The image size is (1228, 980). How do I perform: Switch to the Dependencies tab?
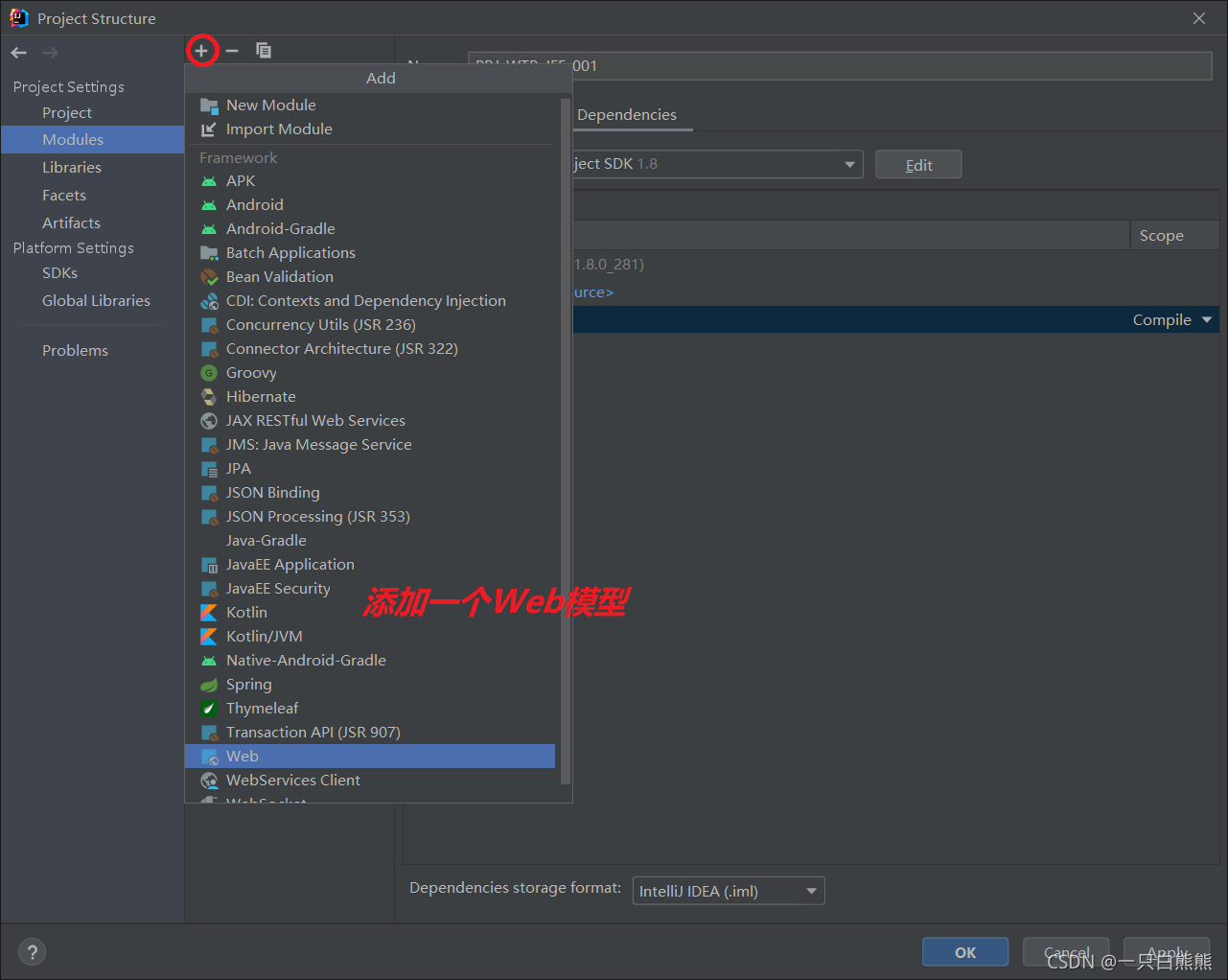coord(627,115)
